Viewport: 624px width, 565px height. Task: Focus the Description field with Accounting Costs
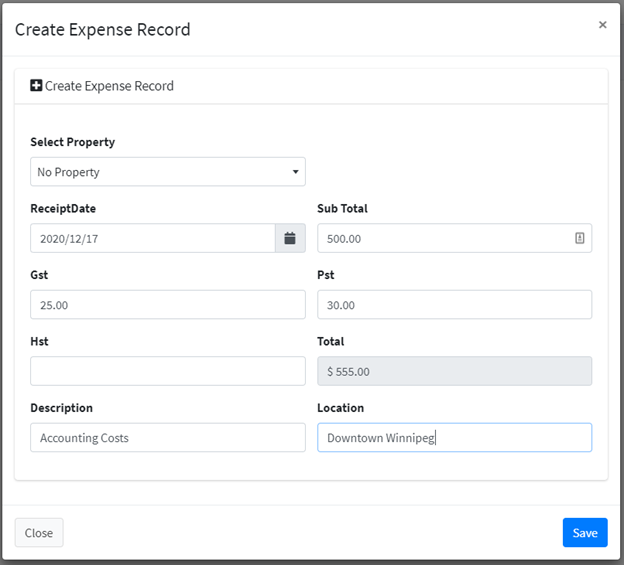(x=168, y=437)
